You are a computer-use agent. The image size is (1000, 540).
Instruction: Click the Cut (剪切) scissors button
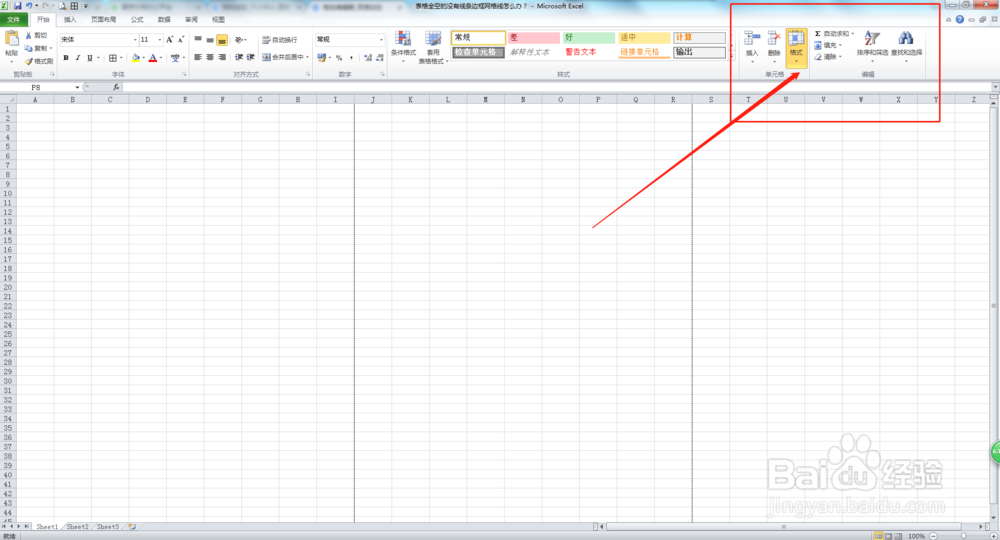[x=37, y=36]
